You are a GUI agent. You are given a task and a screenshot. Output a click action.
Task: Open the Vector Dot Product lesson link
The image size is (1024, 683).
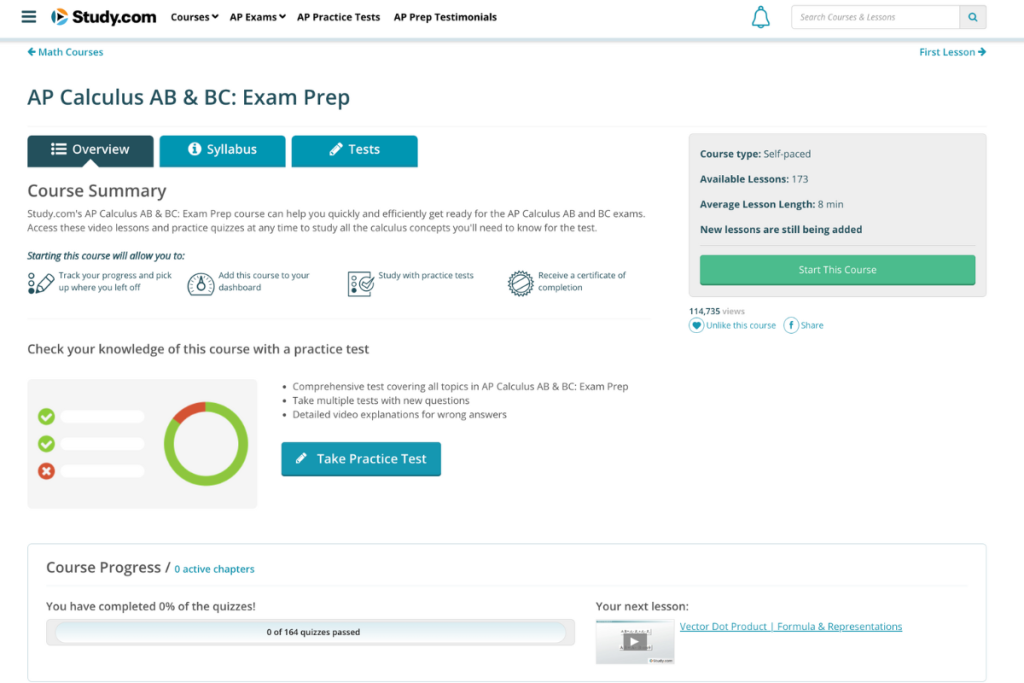point(790,627)
